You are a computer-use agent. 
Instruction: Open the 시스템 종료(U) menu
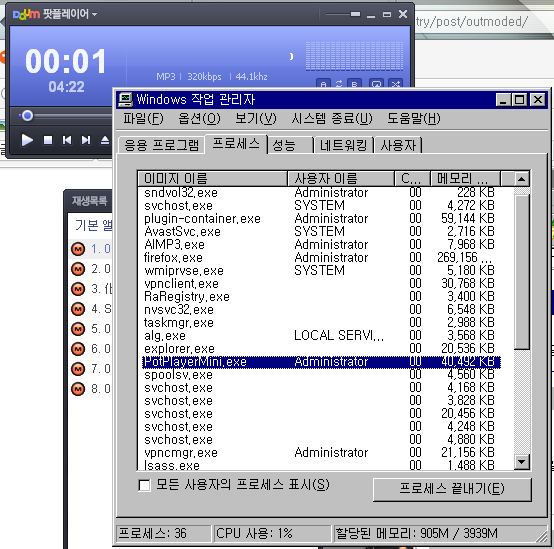[332, 118]
